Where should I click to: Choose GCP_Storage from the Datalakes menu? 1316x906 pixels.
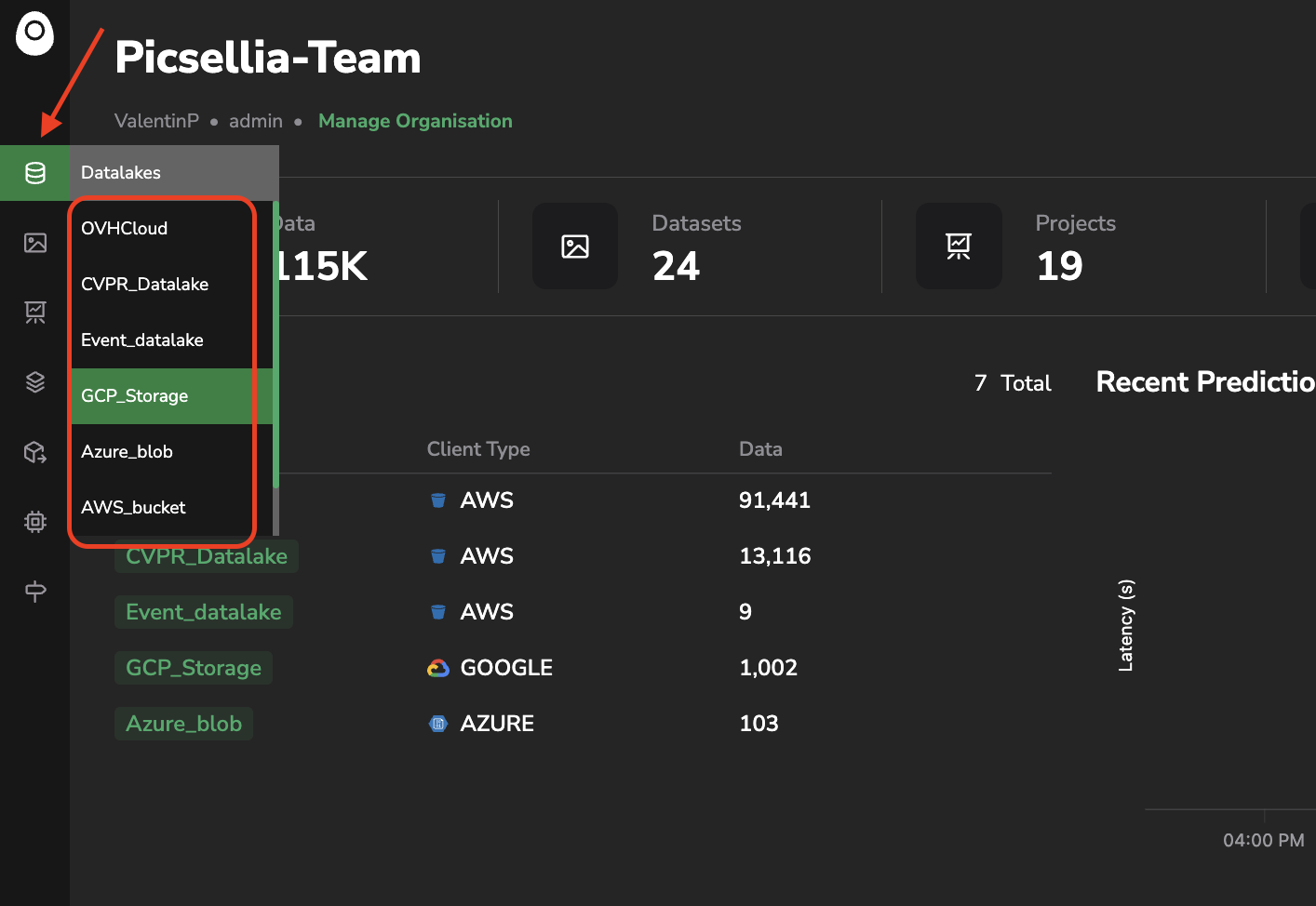tap(172, 396)
